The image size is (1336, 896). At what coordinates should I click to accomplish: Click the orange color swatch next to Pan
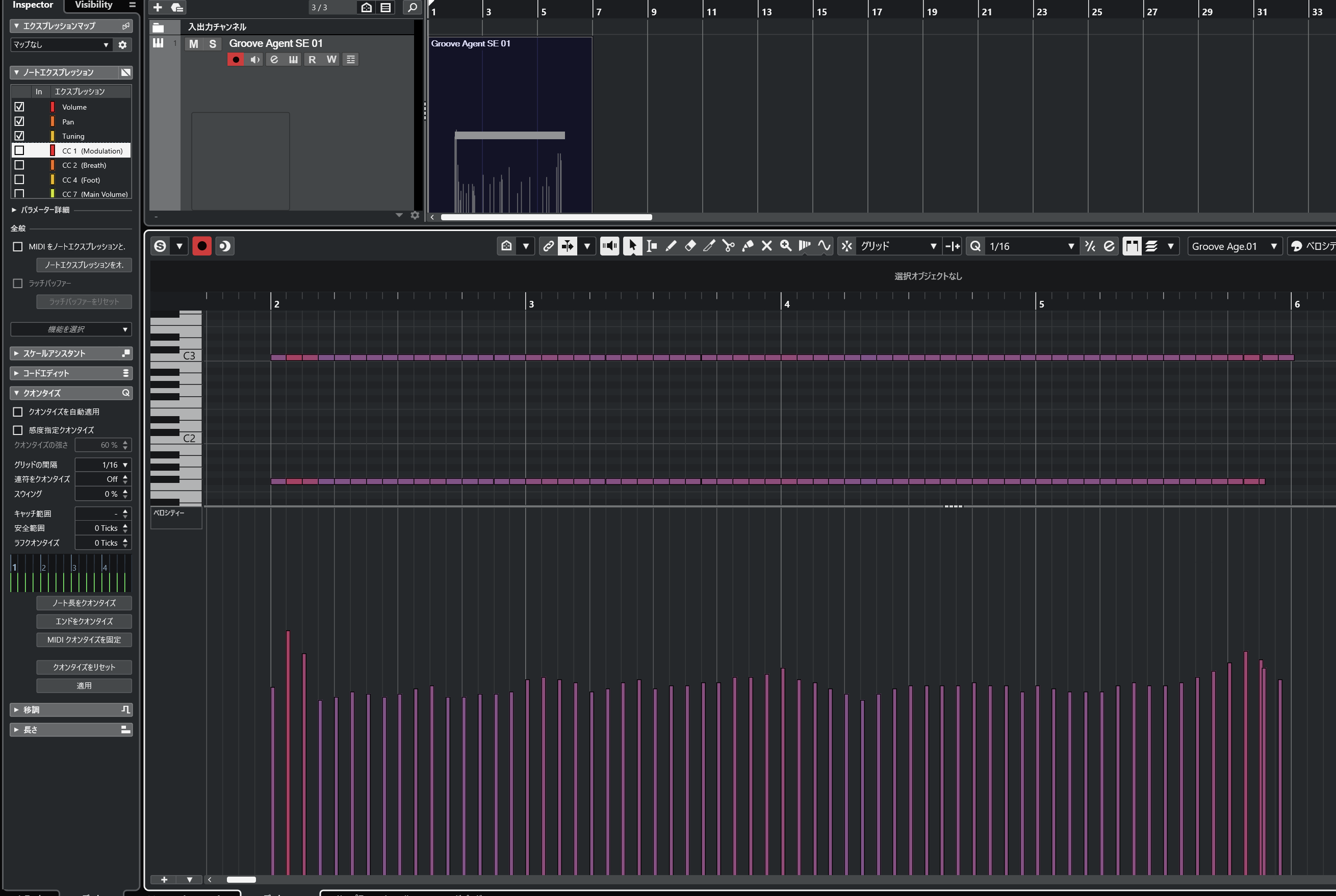pyautogui.click(x=53, y=121)
